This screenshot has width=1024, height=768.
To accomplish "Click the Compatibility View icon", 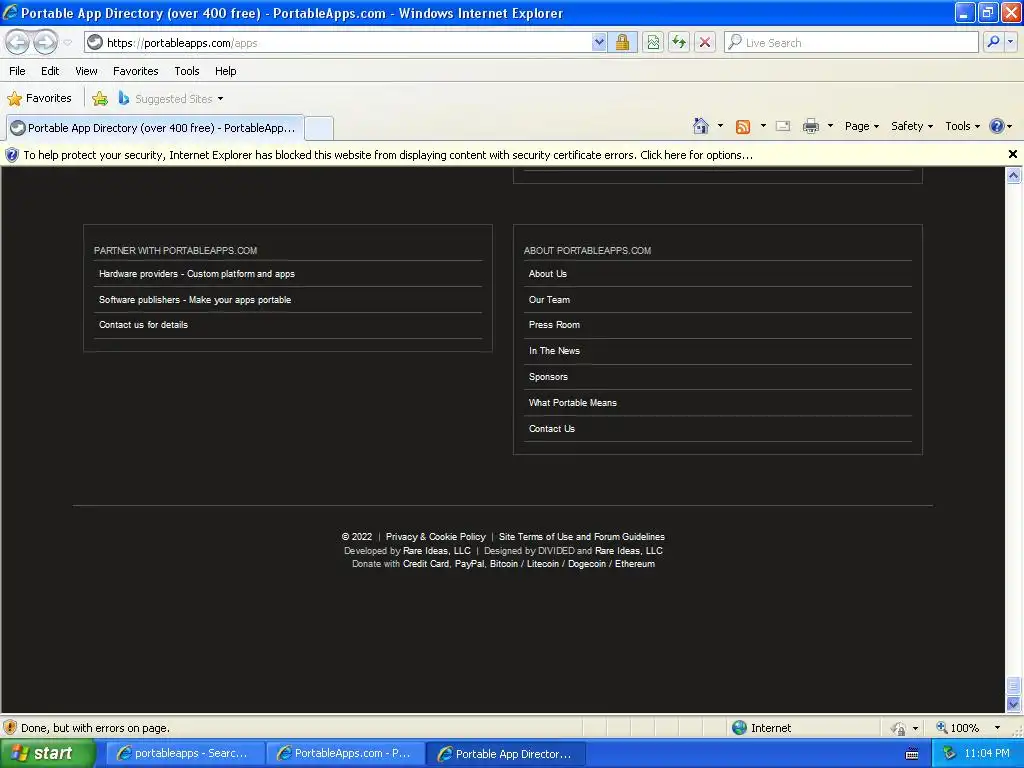I will [x=653, y=42].
